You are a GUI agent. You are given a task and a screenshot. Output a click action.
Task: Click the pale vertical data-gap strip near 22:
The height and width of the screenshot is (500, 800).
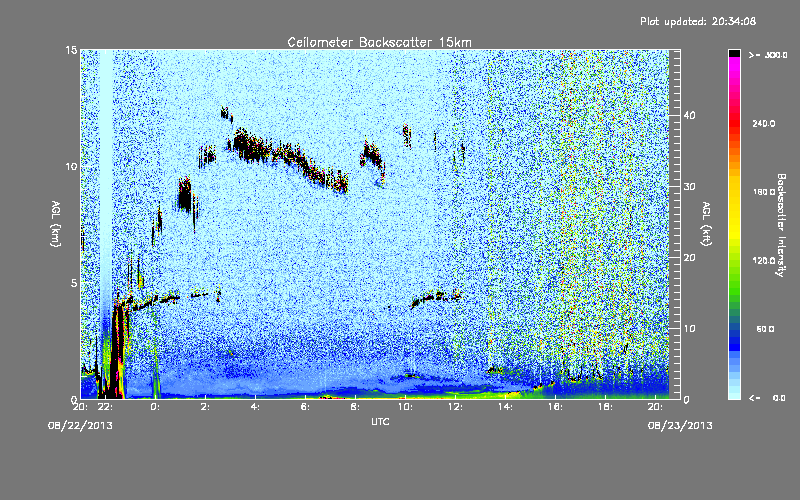[106, 179]
